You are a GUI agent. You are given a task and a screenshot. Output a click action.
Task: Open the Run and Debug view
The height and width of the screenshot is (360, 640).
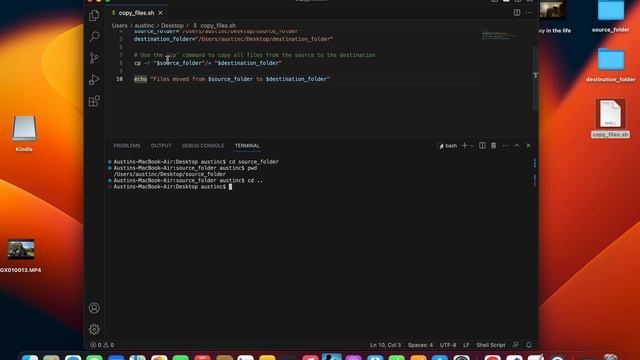point(94,79)
